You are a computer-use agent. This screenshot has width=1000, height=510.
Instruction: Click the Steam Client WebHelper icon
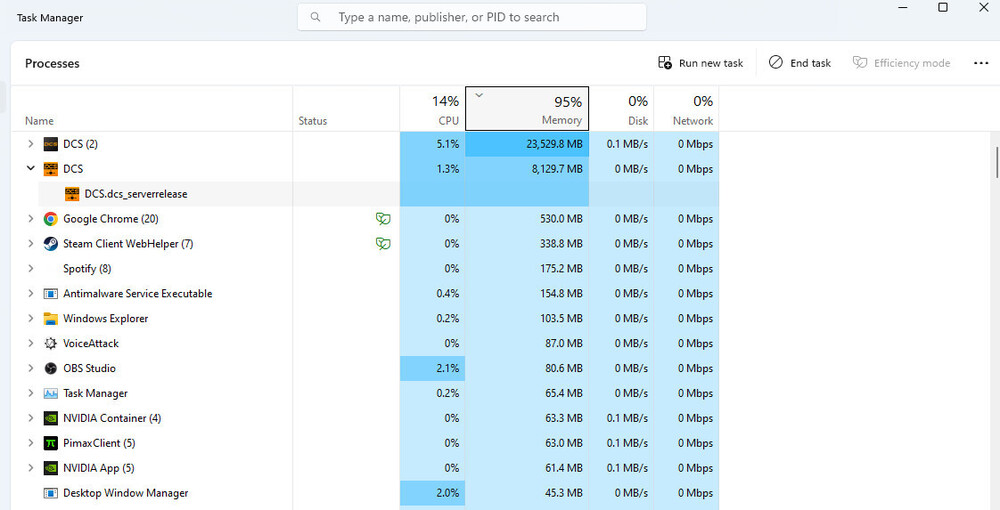(x=51, y=244)
